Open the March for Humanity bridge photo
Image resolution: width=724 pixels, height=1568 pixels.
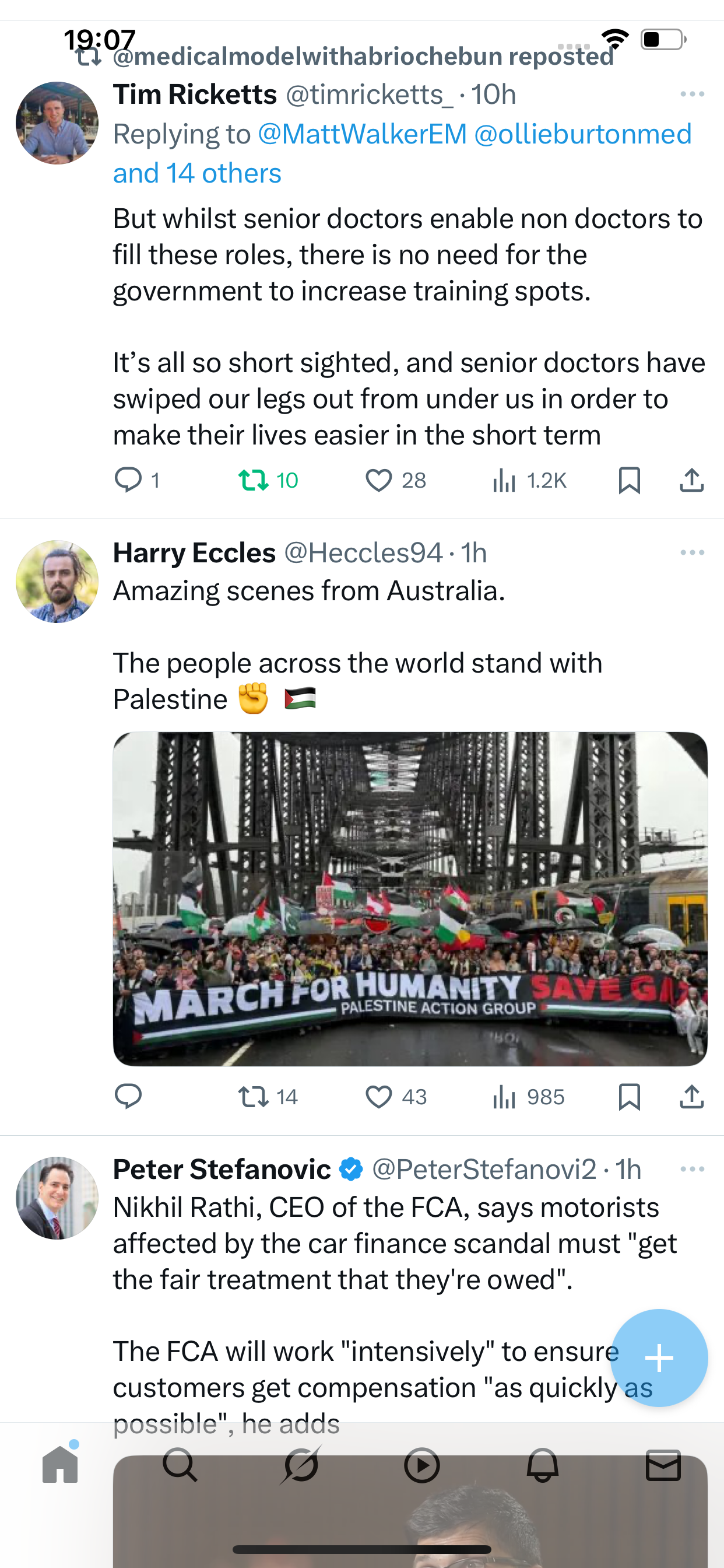tap(409, 898)
